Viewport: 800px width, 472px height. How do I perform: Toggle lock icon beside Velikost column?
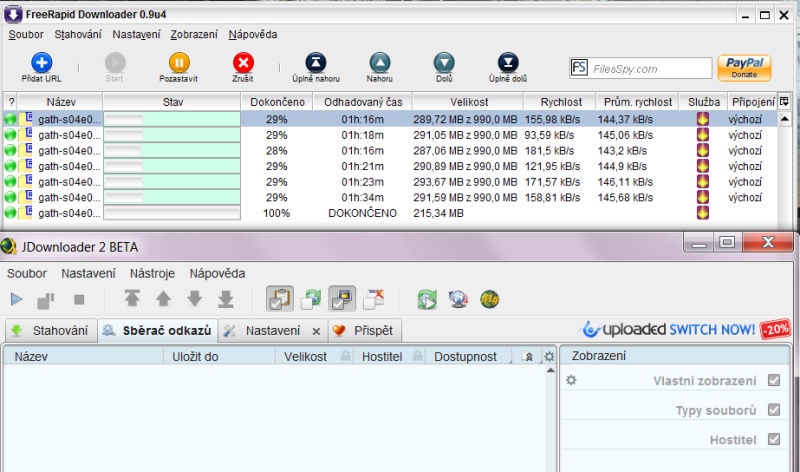[345, 356]
